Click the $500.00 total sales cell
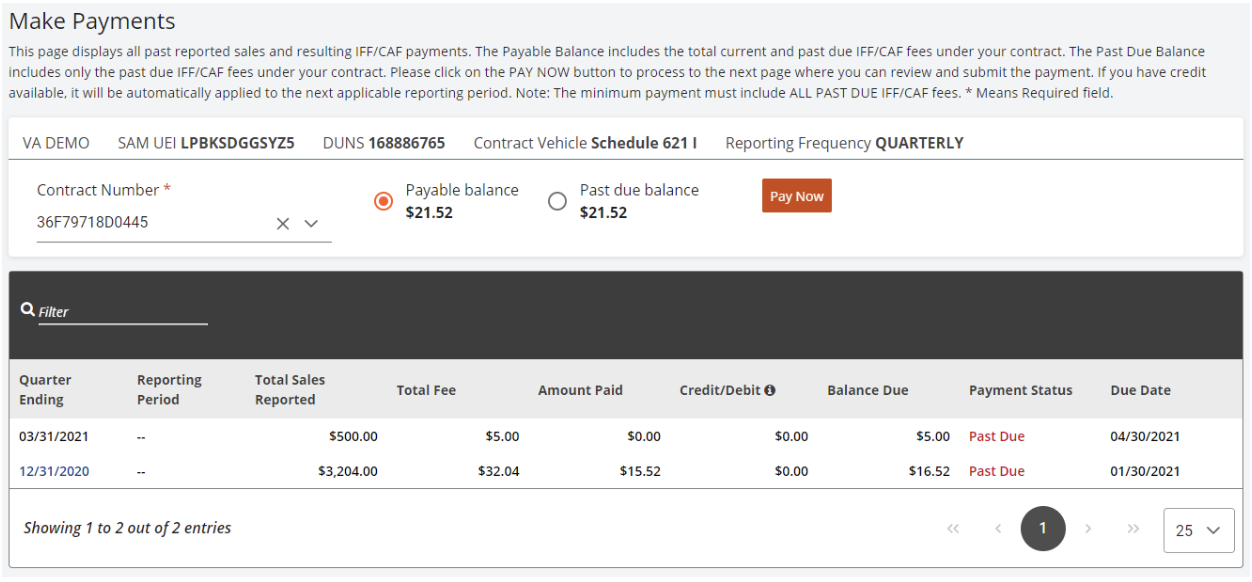Image resolution: width=1252 pixels, height=582 pixels. 353,436
